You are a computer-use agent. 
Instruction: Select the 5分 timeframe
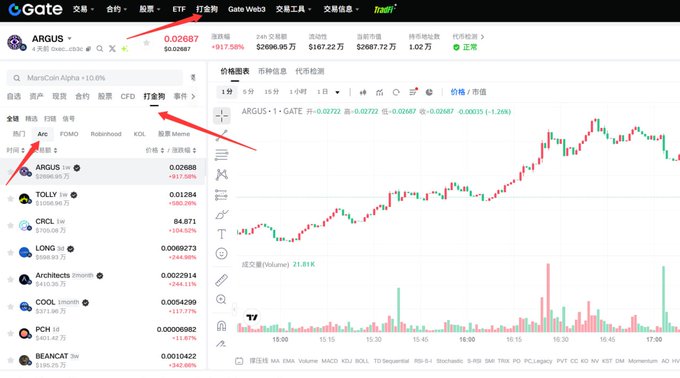point(248,92)
